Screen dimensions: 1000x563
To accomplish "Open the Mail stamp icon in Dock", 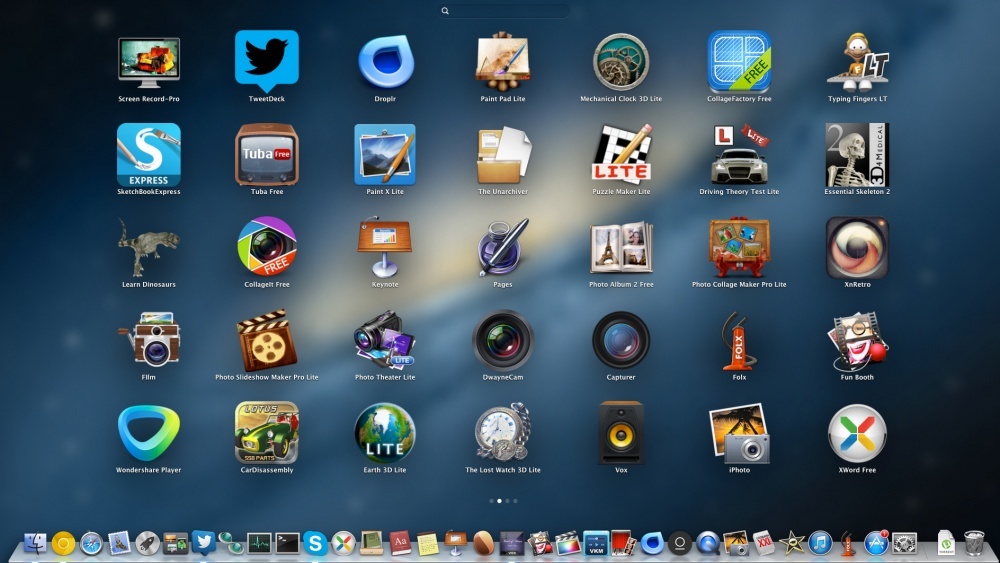I will (x=119, y=543).
